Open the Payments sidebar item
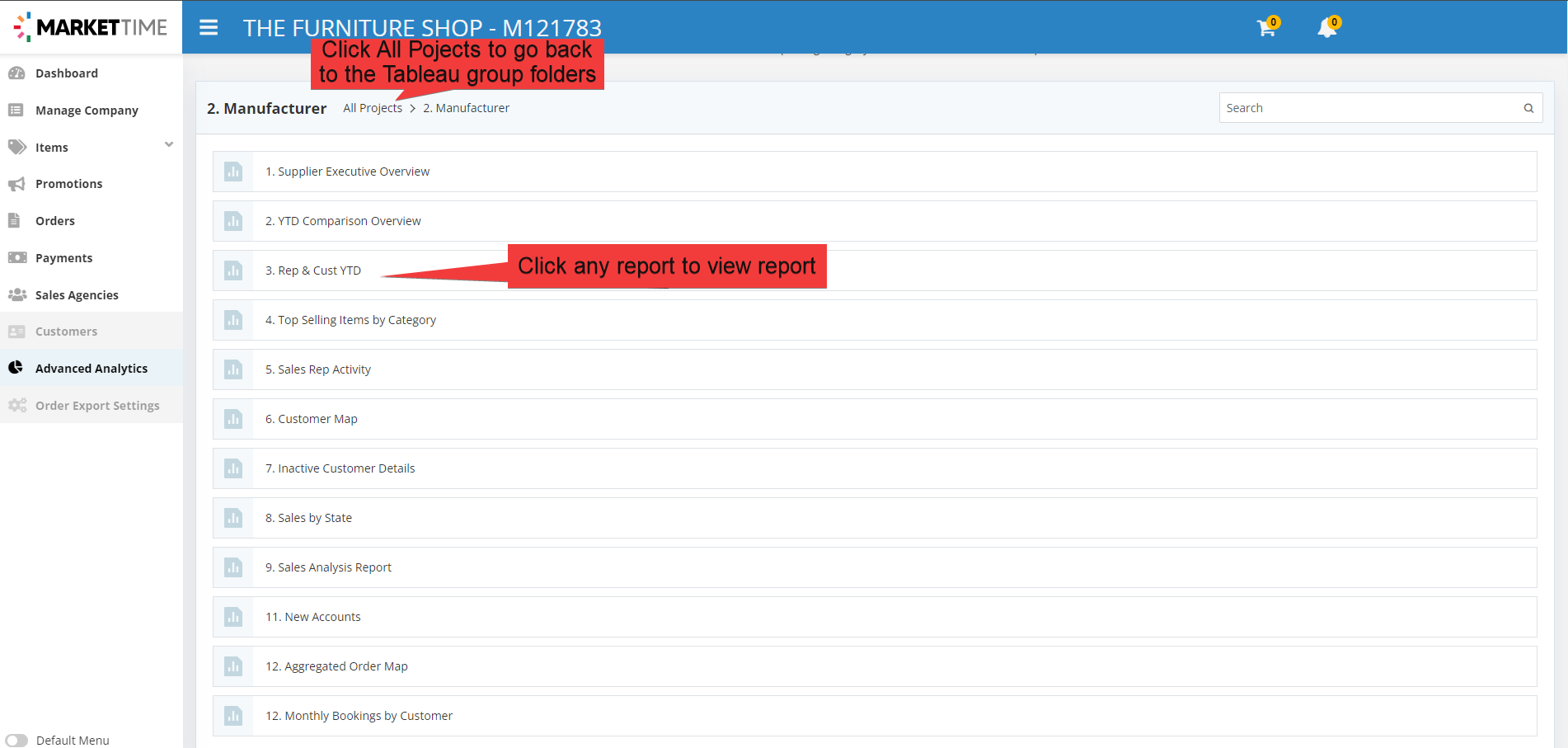 (x=63, y=258)
